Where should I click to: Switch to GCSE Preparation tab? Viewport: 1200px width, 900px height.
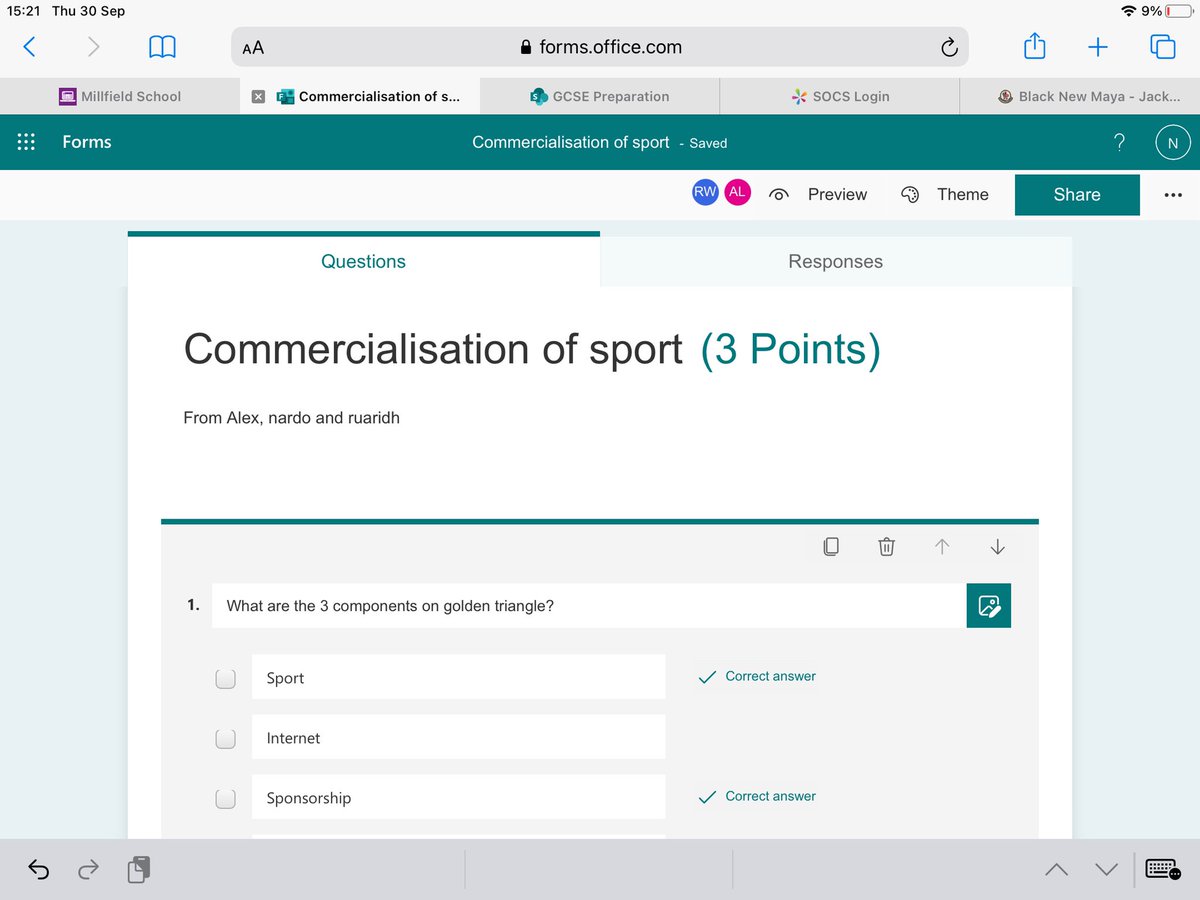coord(599,97)
